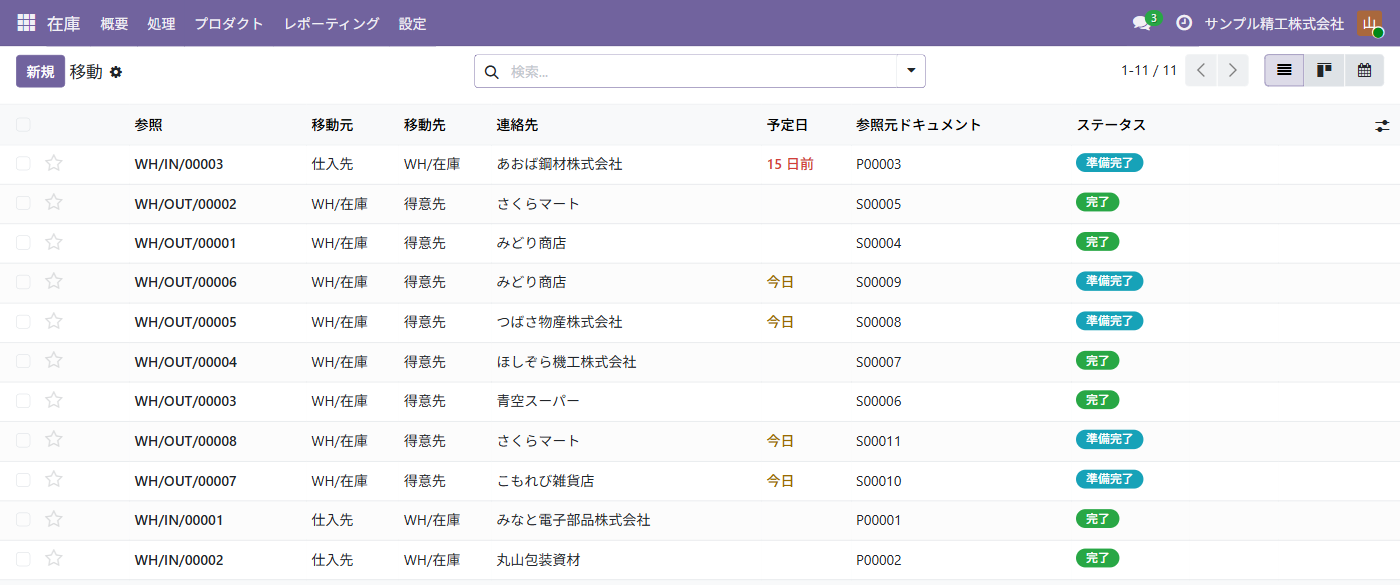Switch to list view
This screenshot has height=585, width=1400.
click(x=1284, y=71)
